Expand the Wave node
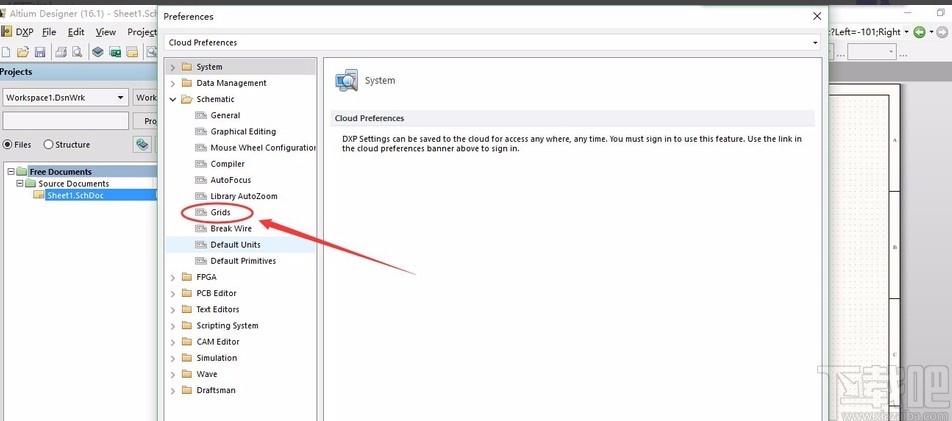This screenshot has height=421, width=952. click(x=173, y=374)
